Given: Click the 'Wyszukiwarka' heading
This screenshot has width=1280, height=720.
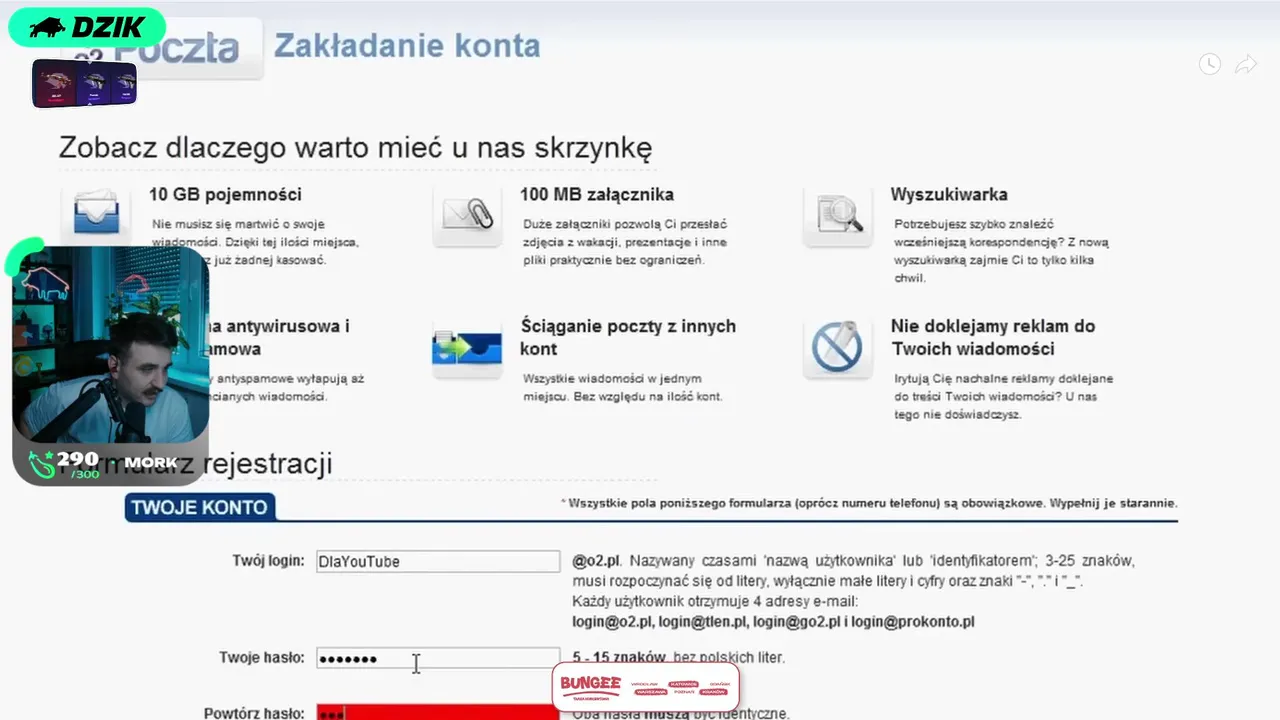Looking at the screenshot, I should point(949,194).
